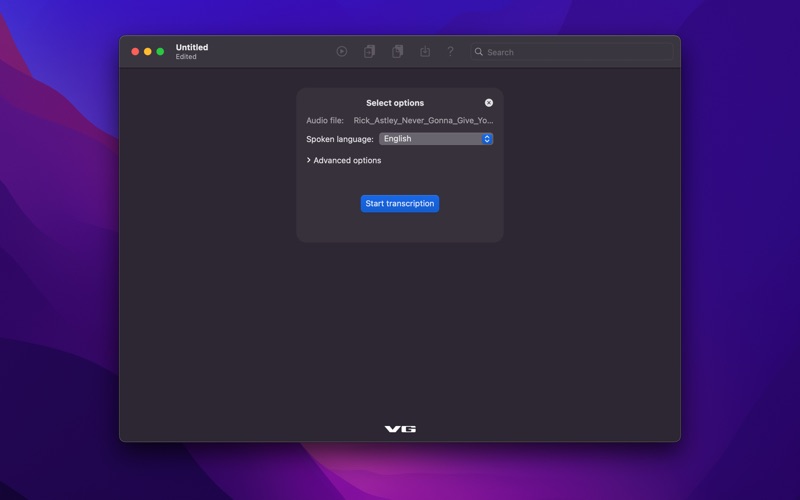Click the Edited status under title
Screen dimensions: 800x500
[186, 57]
